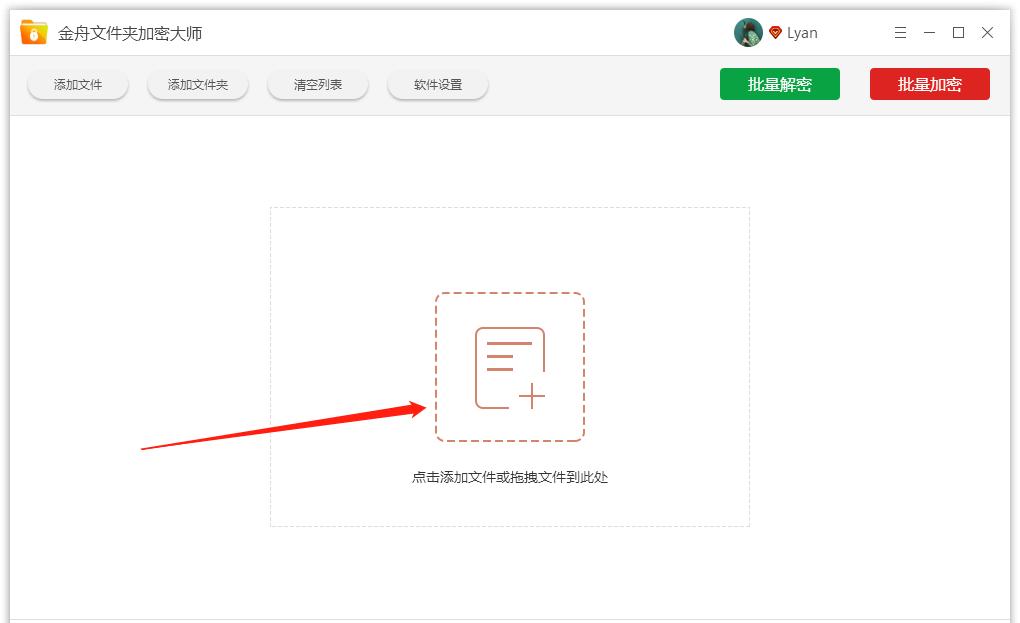Click the user avatar photo
Screen dimensions: 1020x623
[x=748, y=31]
